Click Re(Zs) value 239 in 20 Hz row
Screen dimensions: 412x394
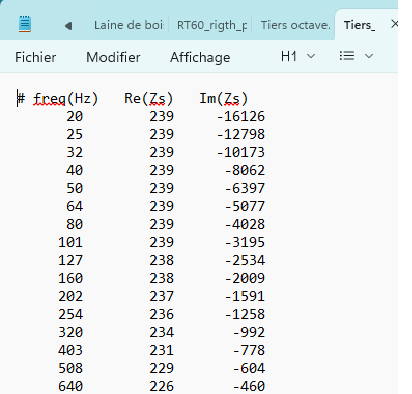tap(161, 116)
